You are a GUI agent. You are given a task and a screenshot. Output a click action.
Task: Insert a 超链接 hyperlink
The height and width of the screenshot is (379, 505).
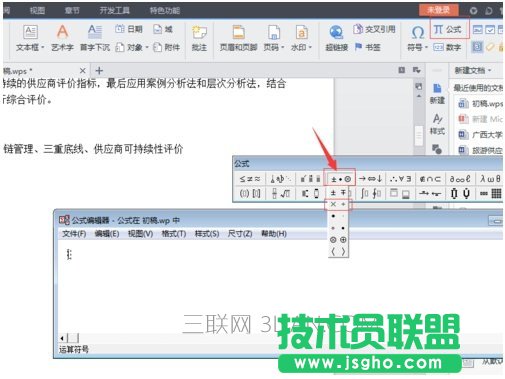(337, 39)
